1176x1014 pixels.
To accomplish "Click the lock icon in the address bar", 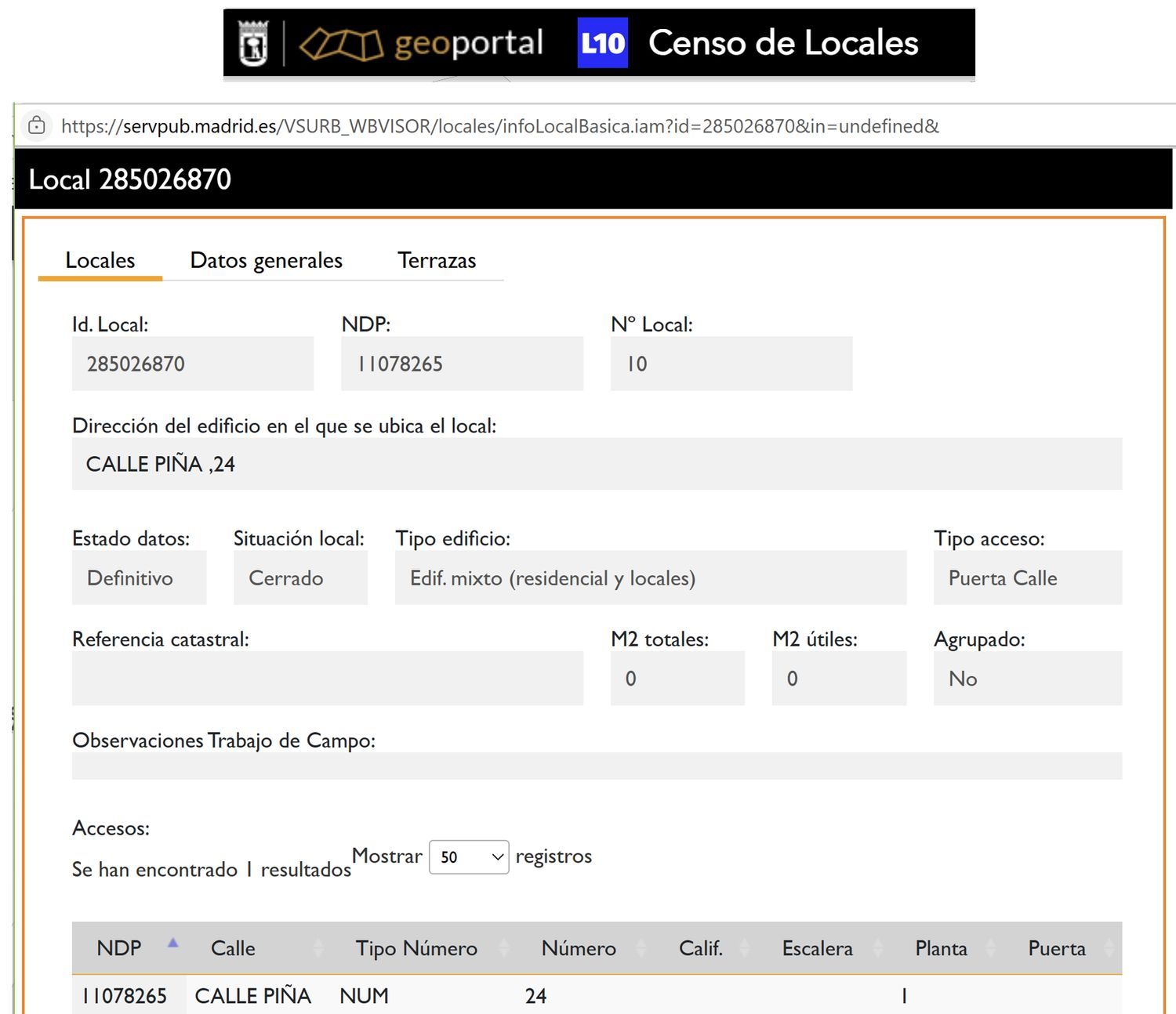I will pyautogui.click(x=36, y=125).
